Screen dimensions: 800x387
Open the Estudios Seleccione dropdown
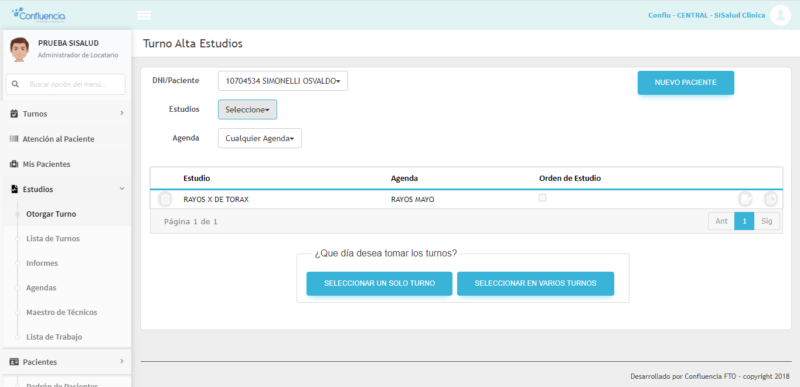247,110
